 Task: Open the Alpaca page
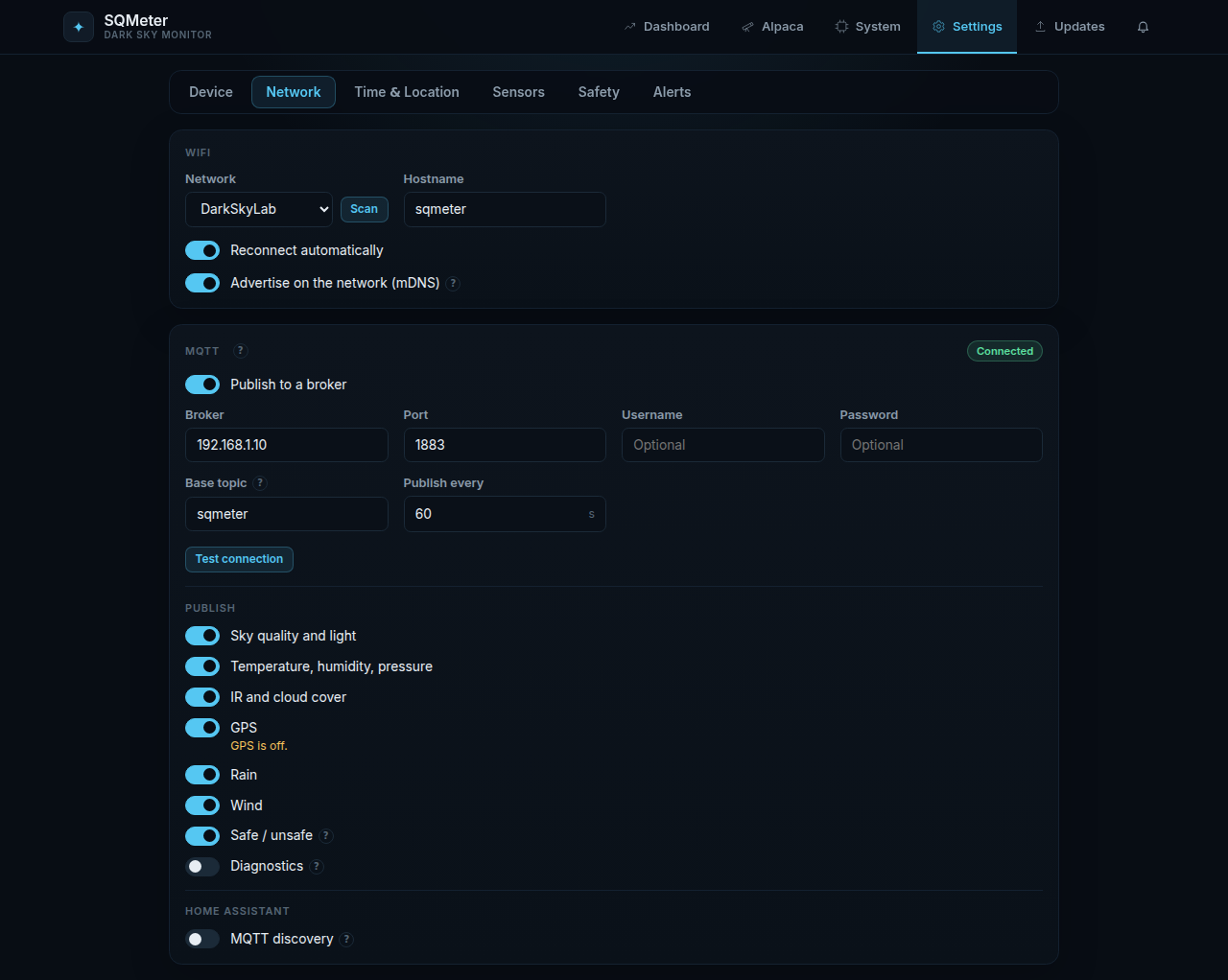click(772, 27)
